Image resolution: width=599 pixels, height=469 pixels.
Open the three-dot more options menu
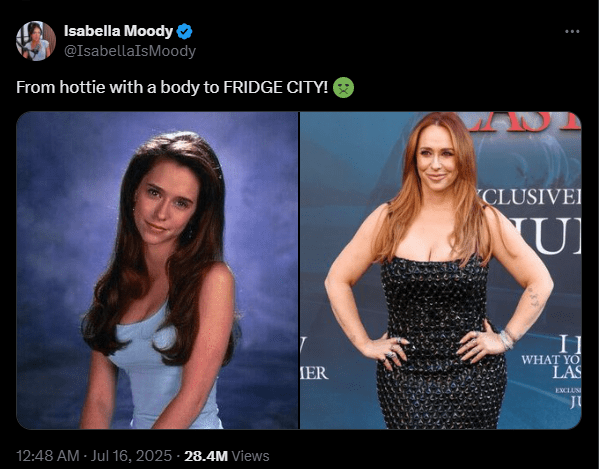[572, 31]
